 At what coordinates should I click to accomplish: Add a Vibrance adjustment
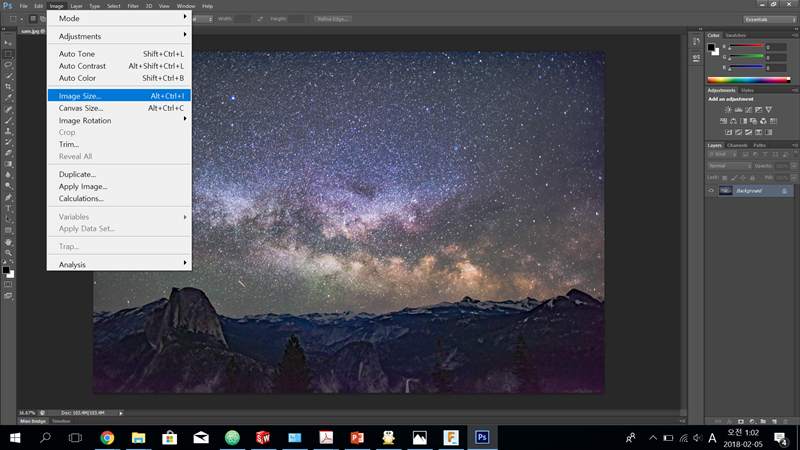point(768,110)
